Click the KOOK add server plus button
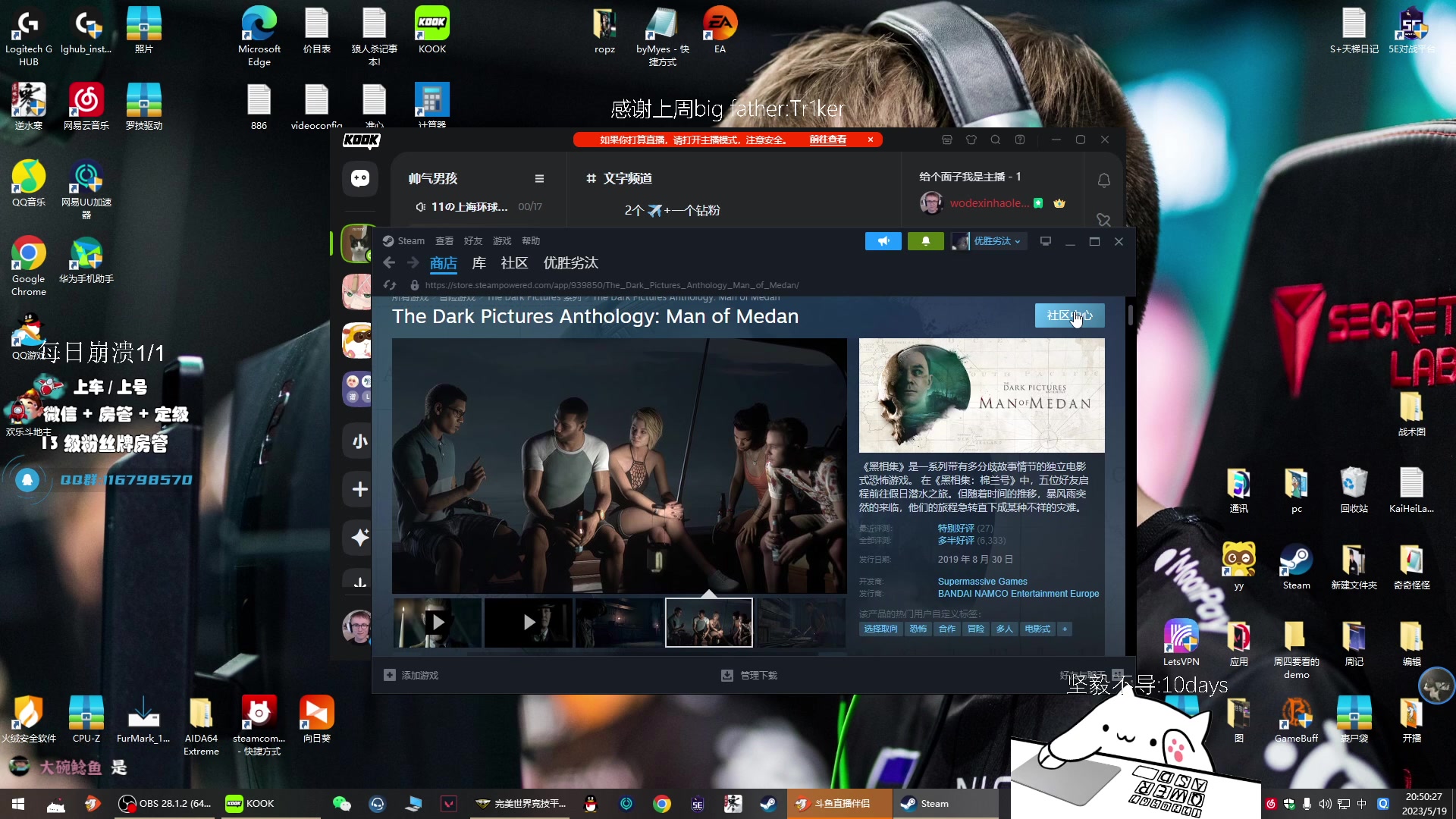This screenshot has height=819, width=1456. tap(360, 489)
